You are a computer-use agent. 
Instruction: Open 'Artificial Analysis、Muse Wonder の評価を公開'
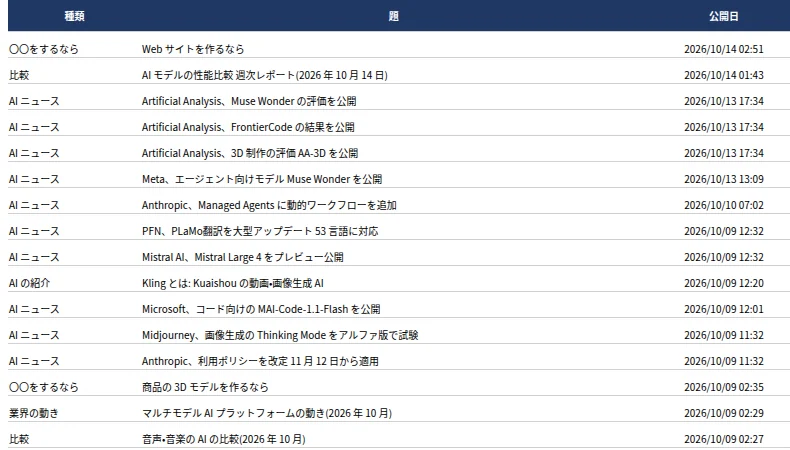click(x=249, y=101)
